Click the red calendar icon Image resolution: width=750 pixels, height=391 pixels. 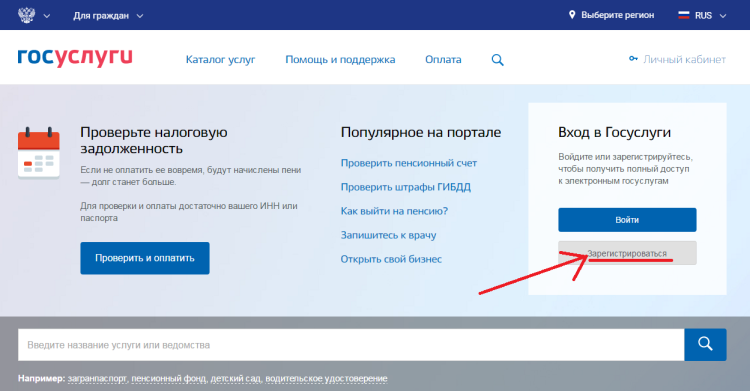coord(39,153)
